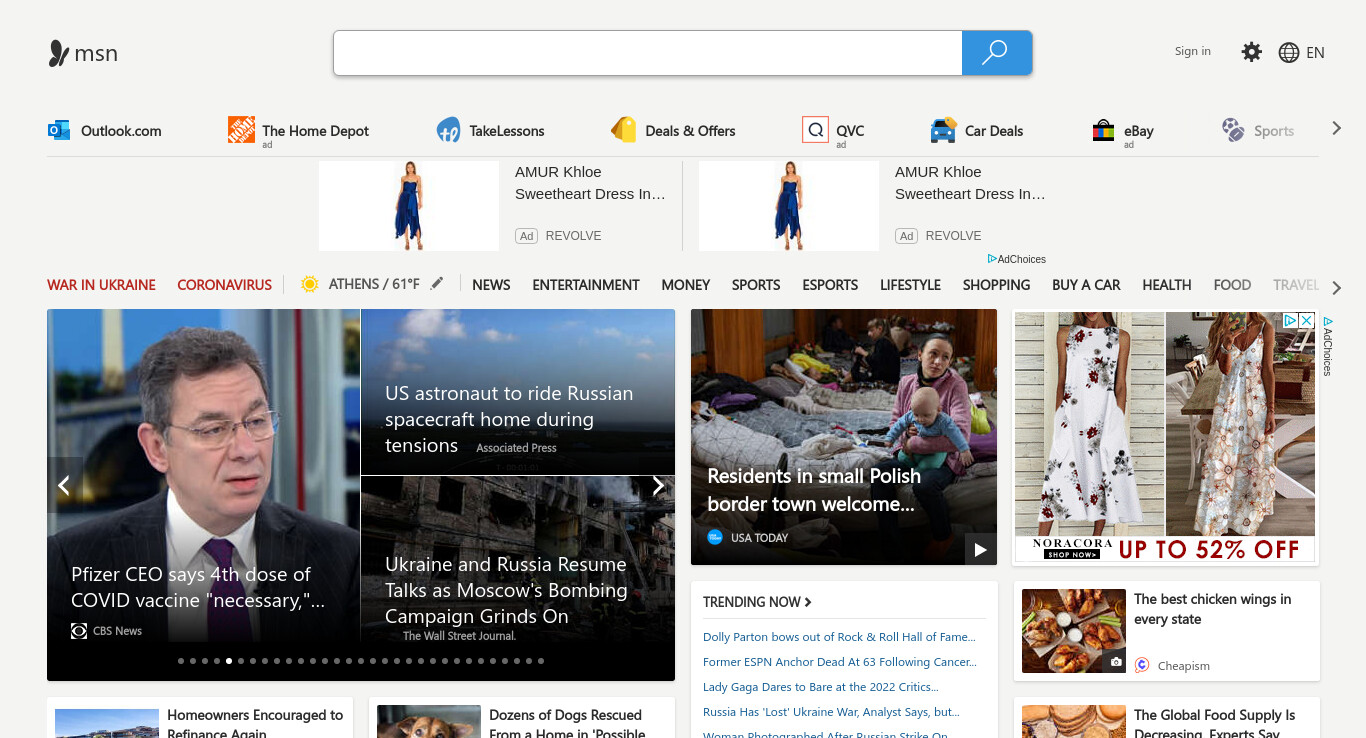Click the TakeLessons icon
The width and height of the screenshot is (1366, 738).
[x=448, y=130]
